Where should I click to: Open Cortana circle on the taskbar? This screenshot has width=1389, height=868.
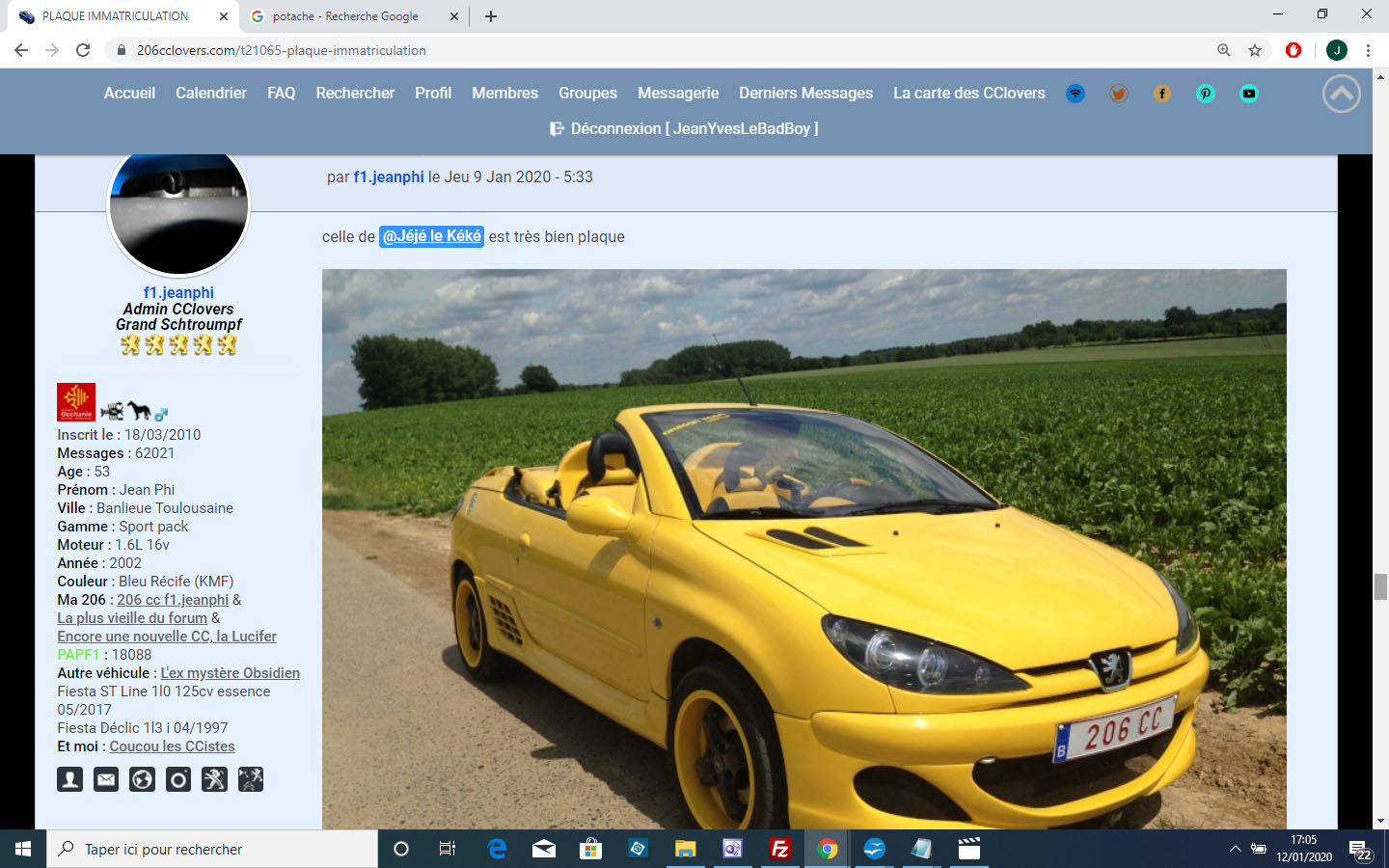click(x=401, y=849)
